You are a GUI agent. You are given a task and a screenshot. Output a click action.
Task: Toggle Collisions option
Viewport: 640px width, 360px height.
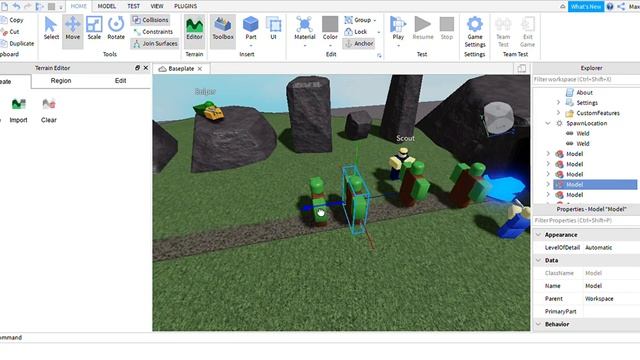(x=151, y=20)
